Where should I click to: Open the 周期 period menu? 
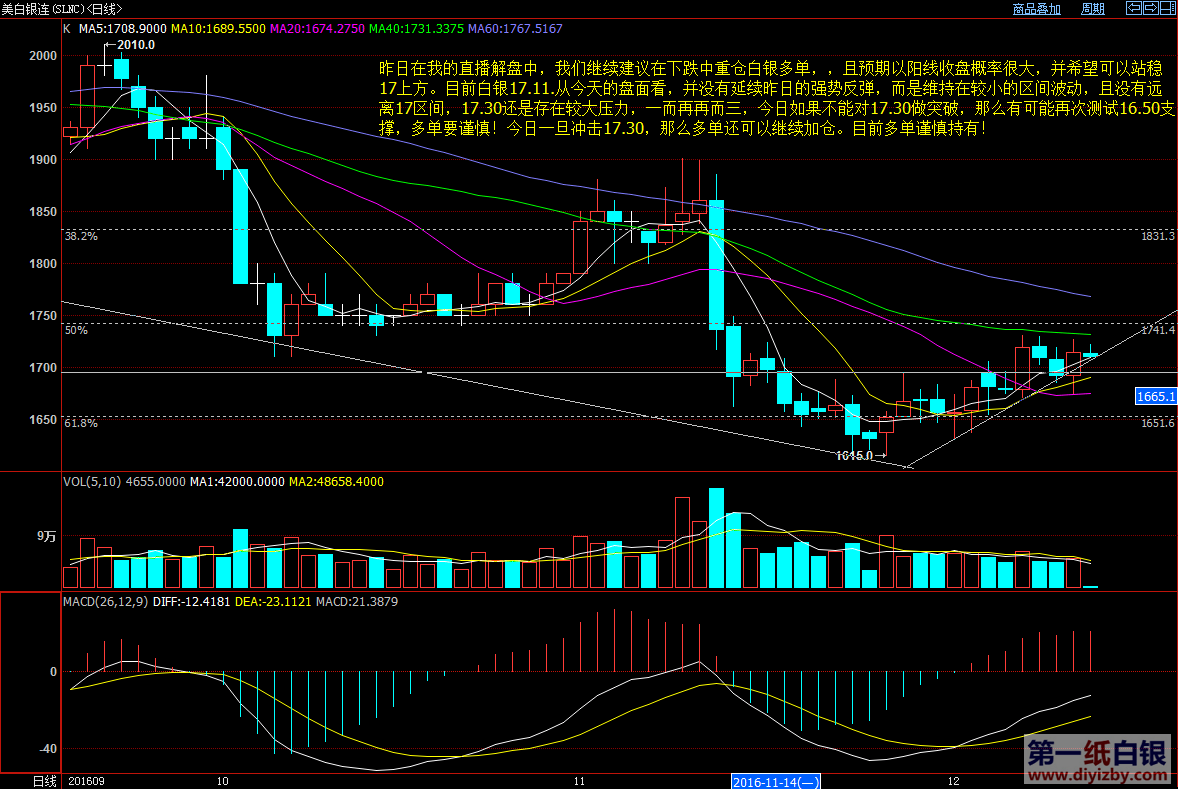coord(1092,9)
